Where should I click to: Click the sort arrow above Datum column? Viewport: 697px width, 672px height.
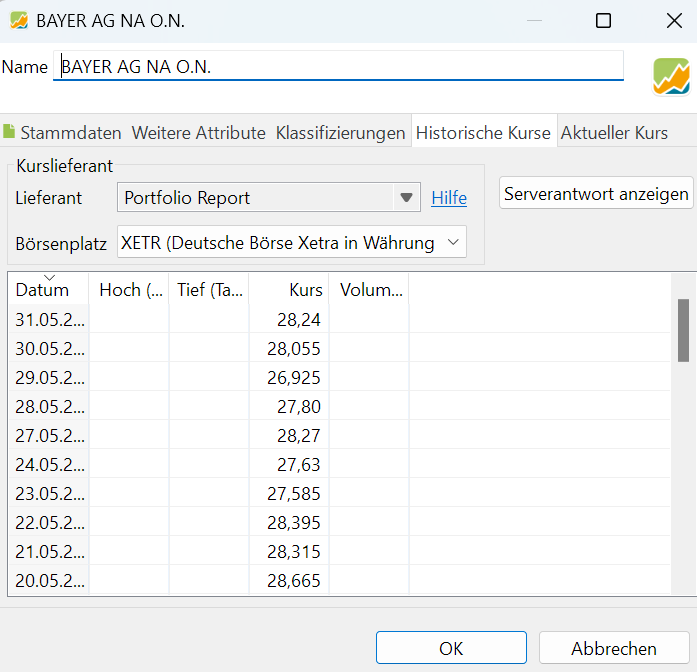point(49,278)
